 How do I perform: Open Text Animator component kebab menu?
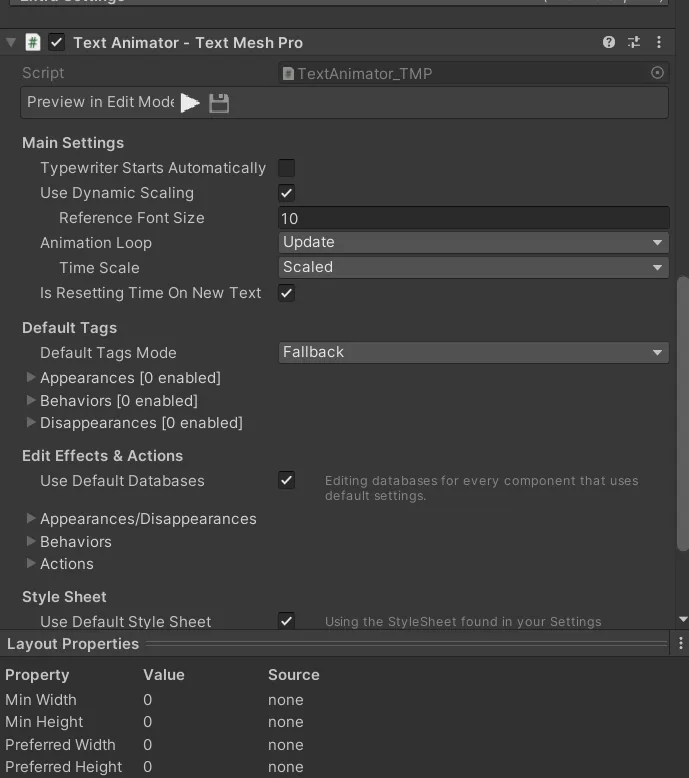pyautogui.click(x=659, y=42)
